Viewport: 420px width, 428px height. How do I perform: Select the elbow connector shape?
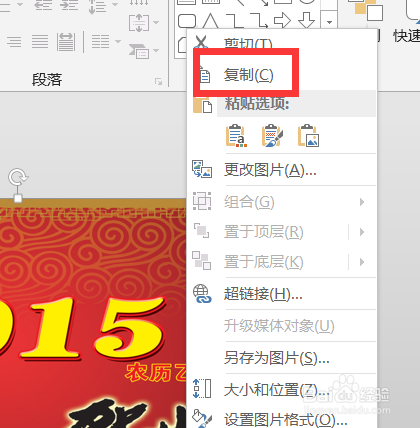[x=234, y=21]
